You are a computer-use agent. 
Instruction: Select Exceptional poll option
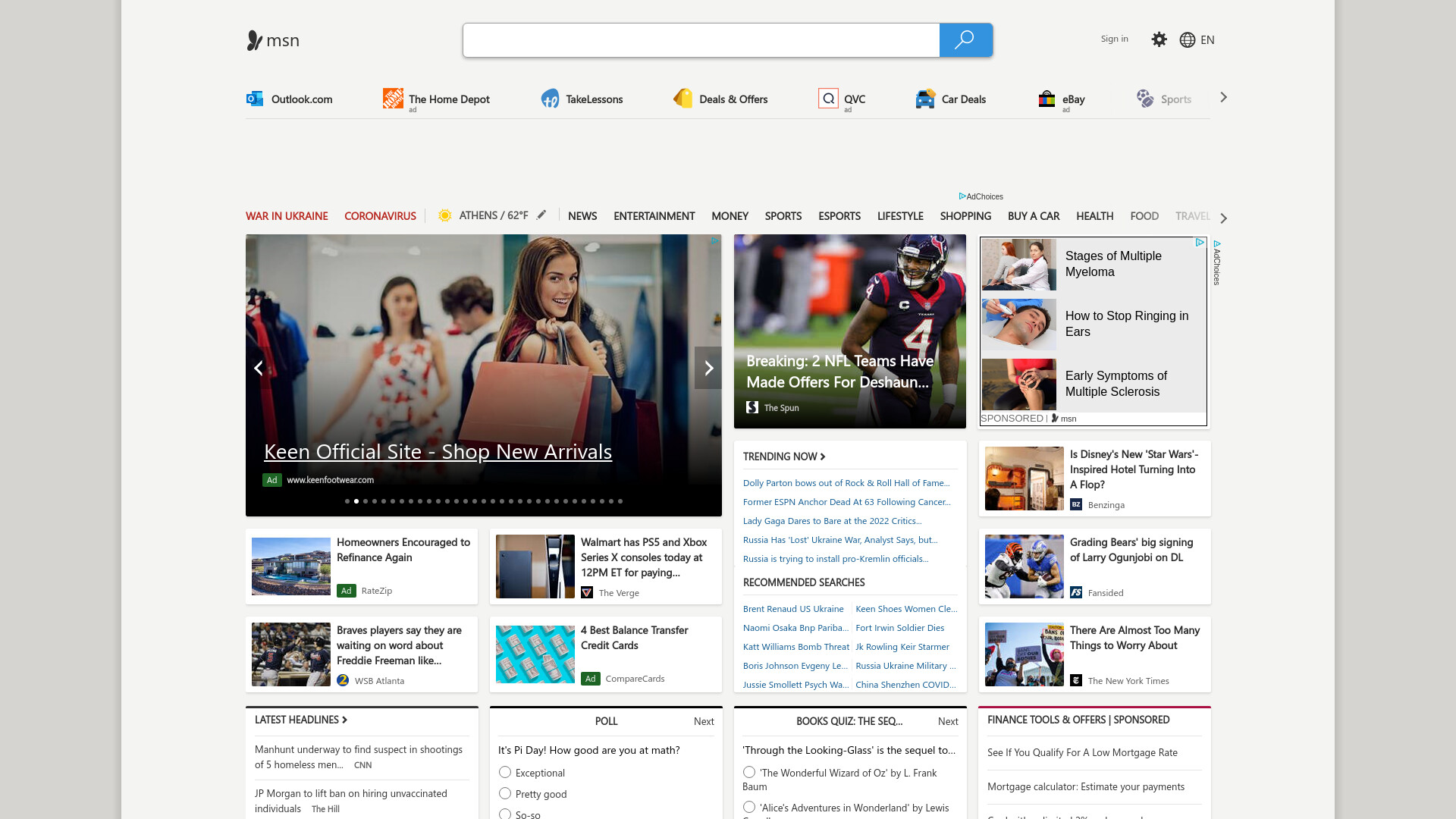[x=505, y=772]
